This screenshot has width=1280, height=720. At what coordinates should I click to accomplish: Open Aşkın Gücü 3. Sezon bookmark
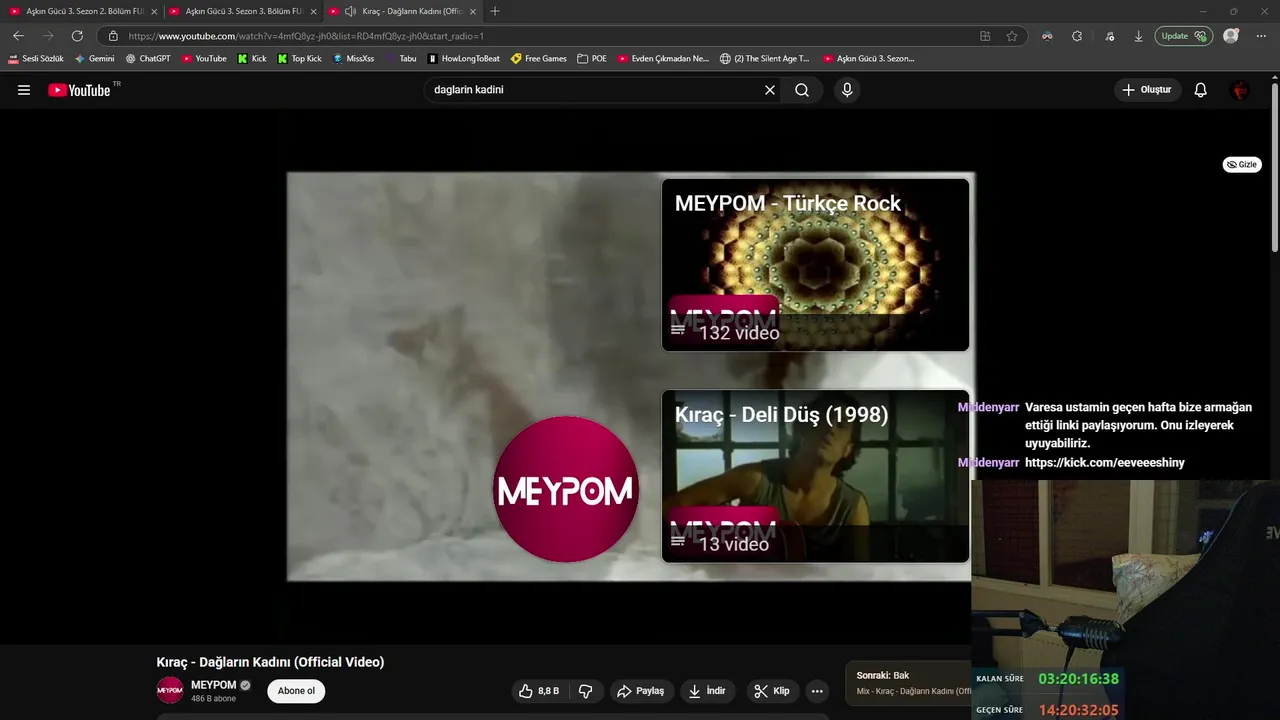tap(868, 59)
